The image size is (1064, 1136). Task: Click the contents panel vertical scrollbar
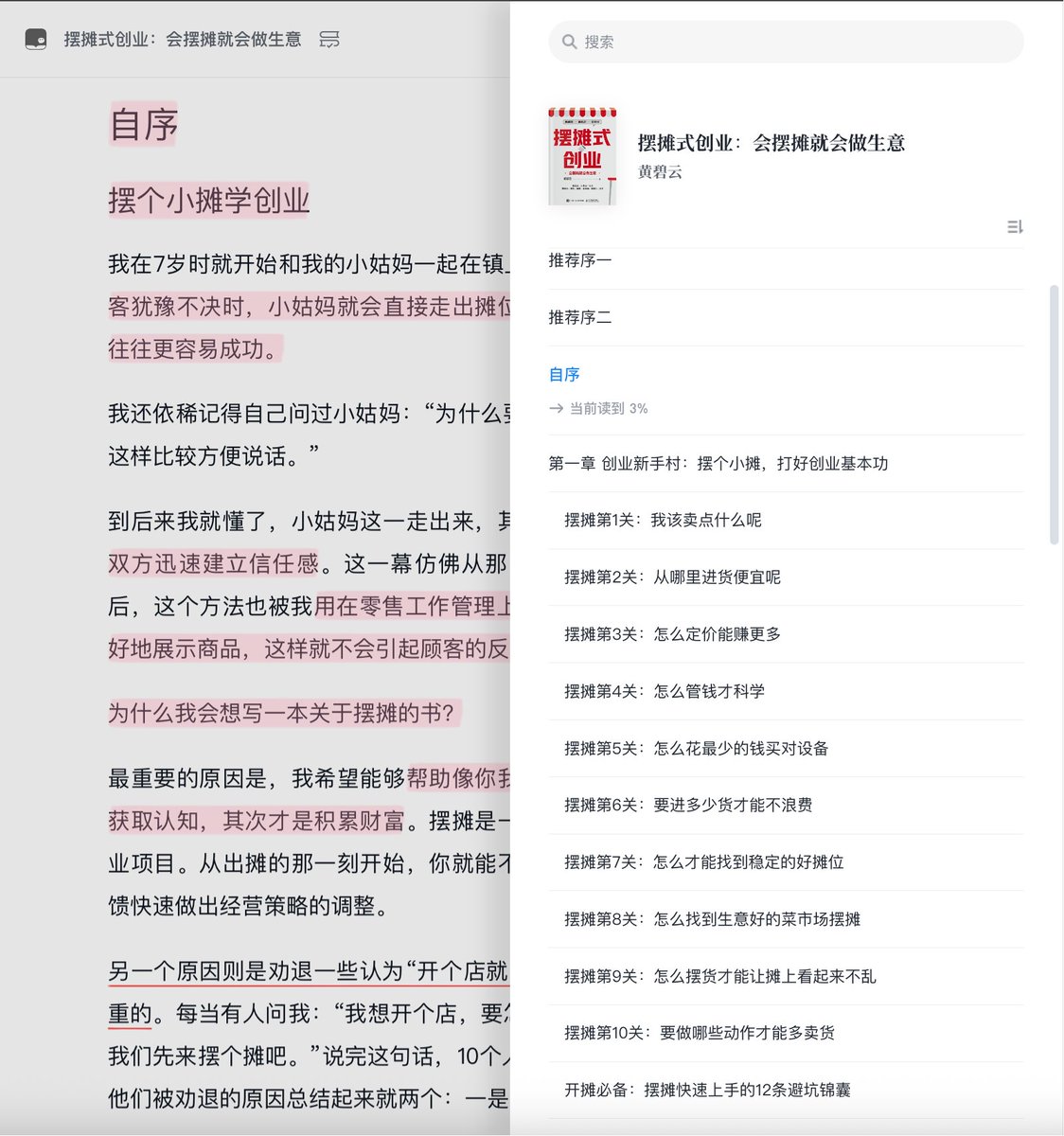tap(1055, 415)
